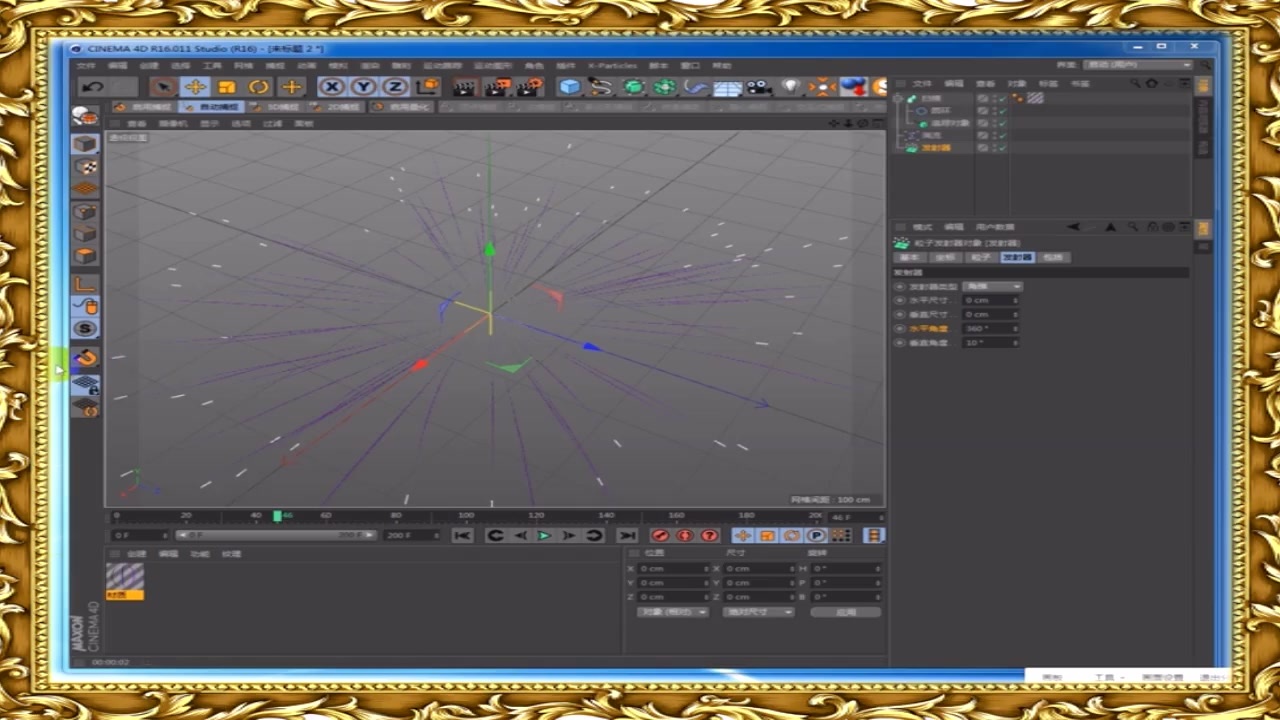This screenshot has height=720, width=1280.
Task: Click the Spline pen tool icon
Action: pos(600,87)
